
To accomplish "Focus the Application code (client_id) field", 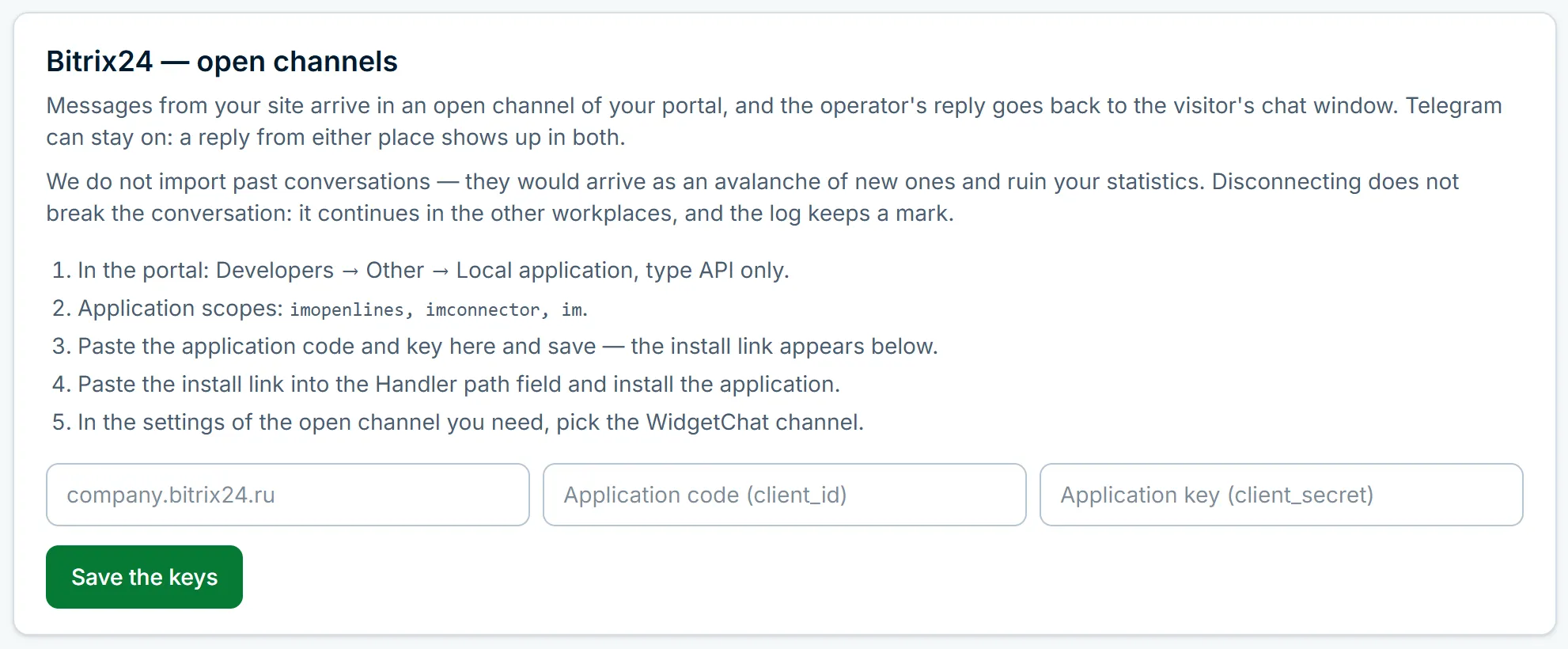I will tap(785, 495).
